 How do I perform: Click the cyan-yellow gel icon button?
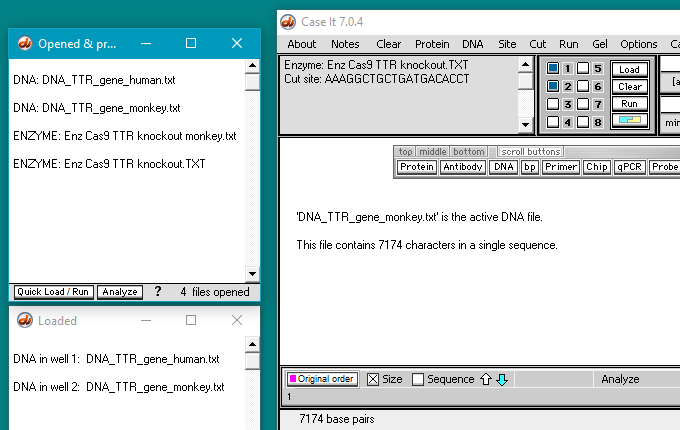click(629, 121)
